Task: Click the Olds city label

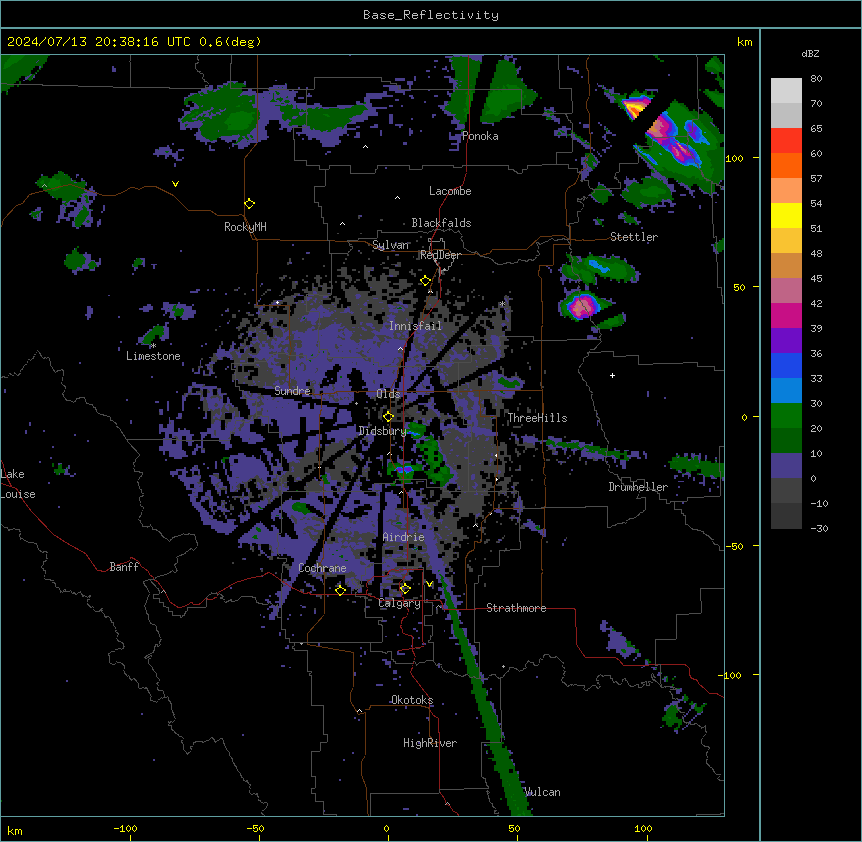Action: click(x=388, y=394)
